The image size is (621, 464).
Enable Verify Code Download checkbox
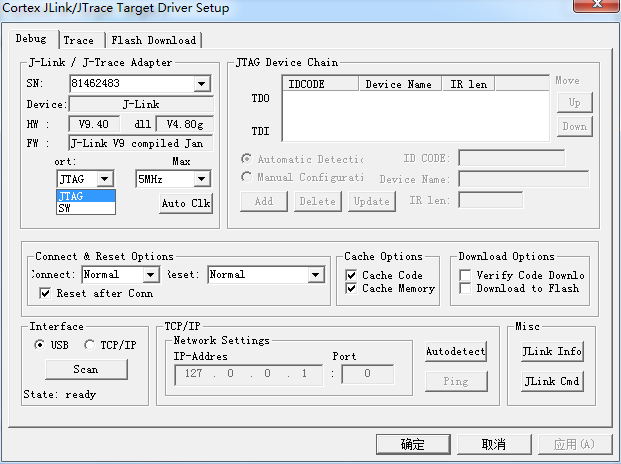point(465,275)
